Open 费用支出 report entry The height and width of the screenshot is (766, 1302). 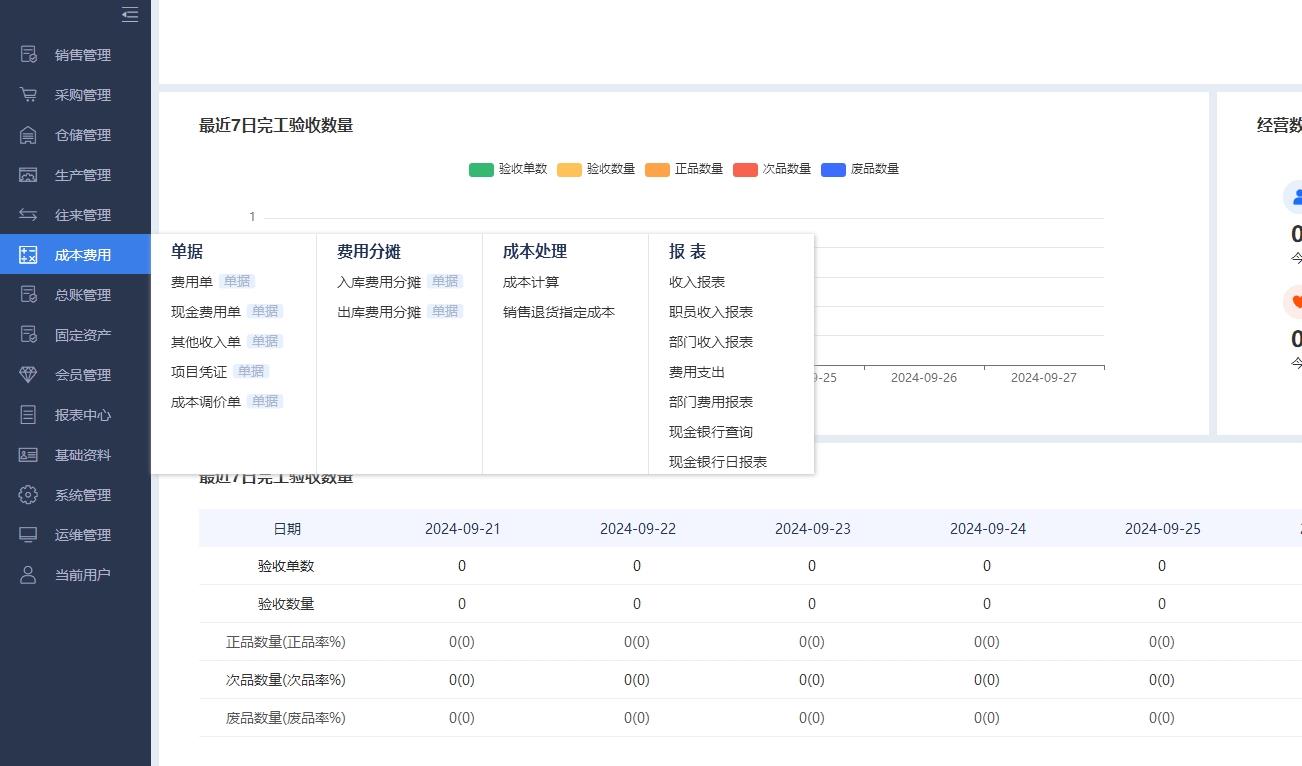pos(697,372)
